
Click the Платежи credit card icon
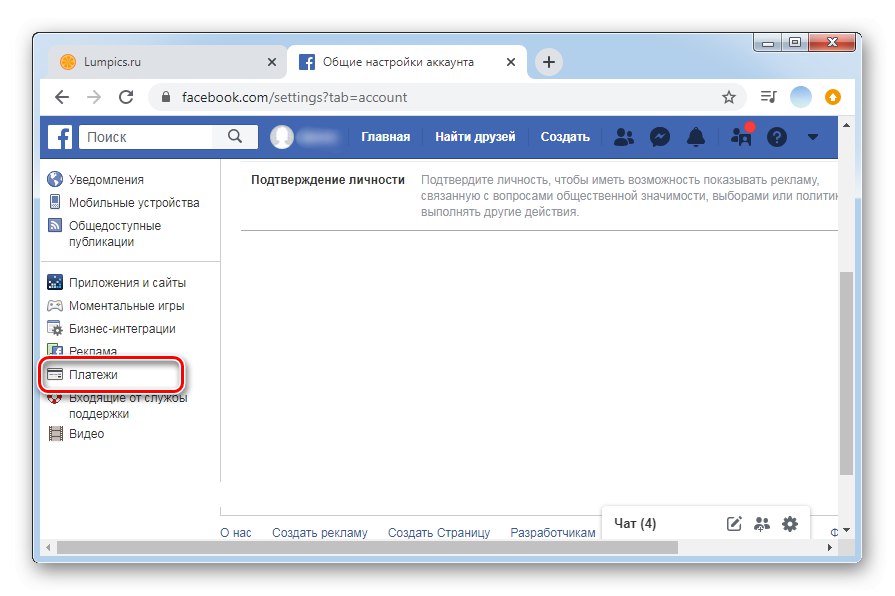tap(55, 374)
